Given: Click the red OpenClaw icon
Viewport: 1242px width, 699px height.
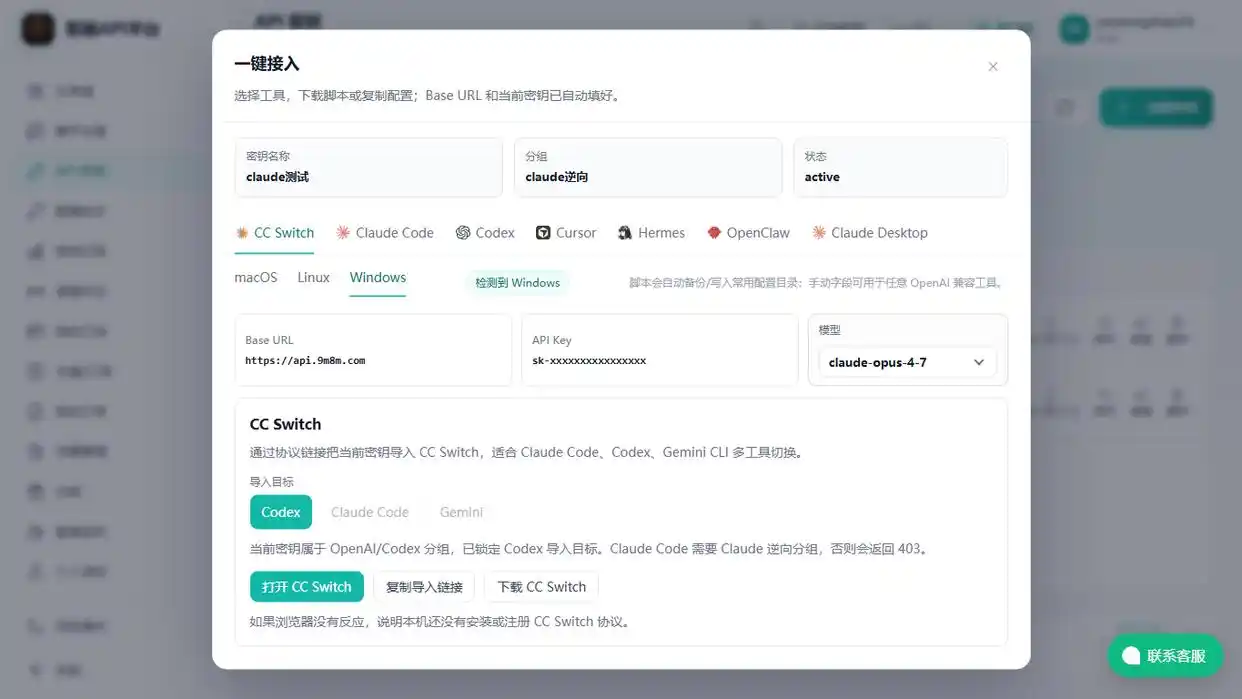Looking at the screenshot, I should click(x=714, y=233).
